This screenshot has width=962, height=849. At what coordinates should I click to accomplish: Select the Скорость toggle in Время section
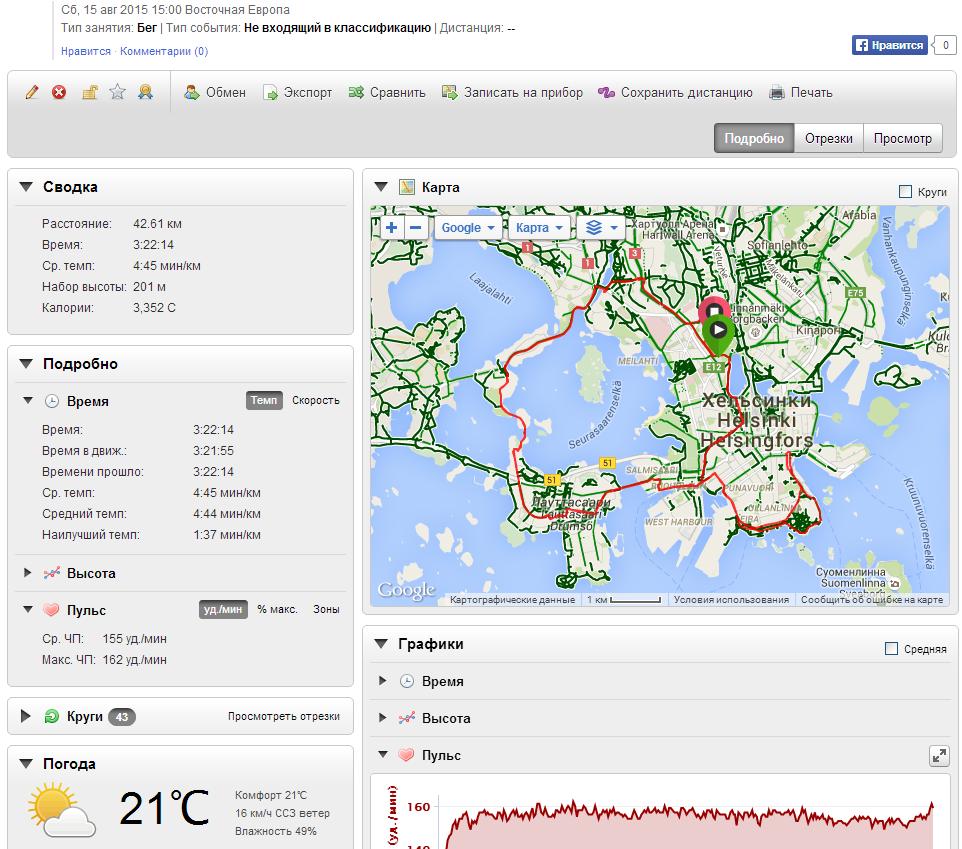tap(315, 400)
